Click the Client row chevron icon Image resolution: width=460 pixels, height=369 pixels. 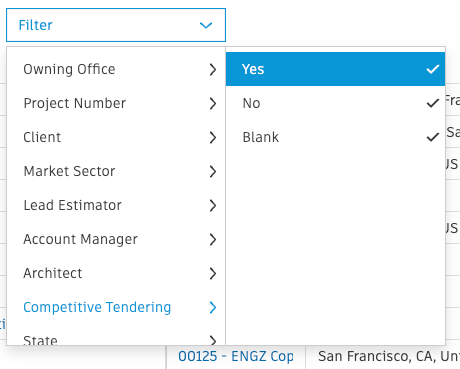[213, 137]
